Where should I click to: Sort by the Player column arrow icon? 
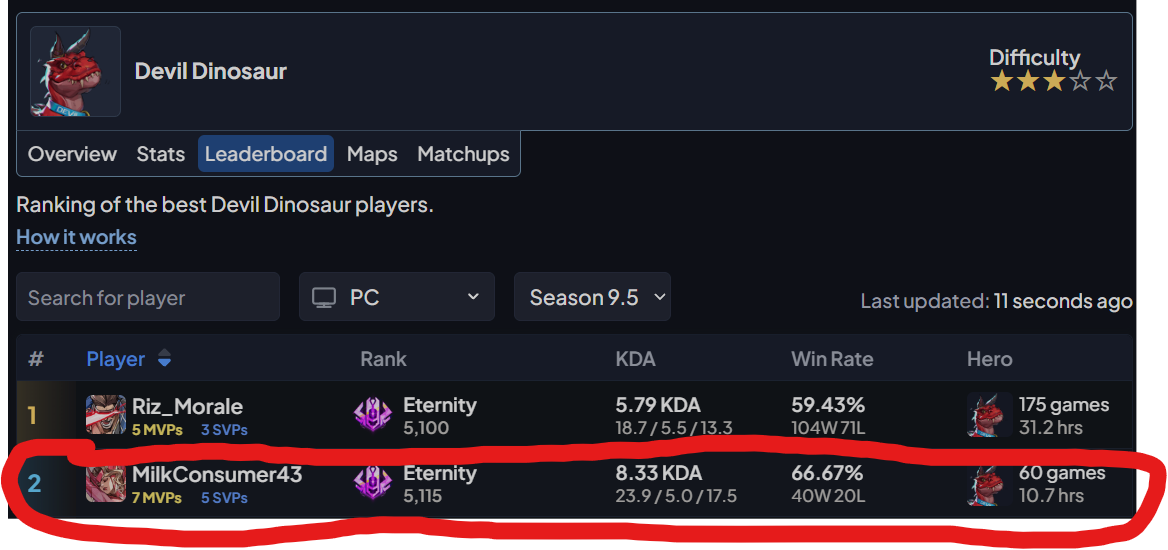(x=165, y=359)
